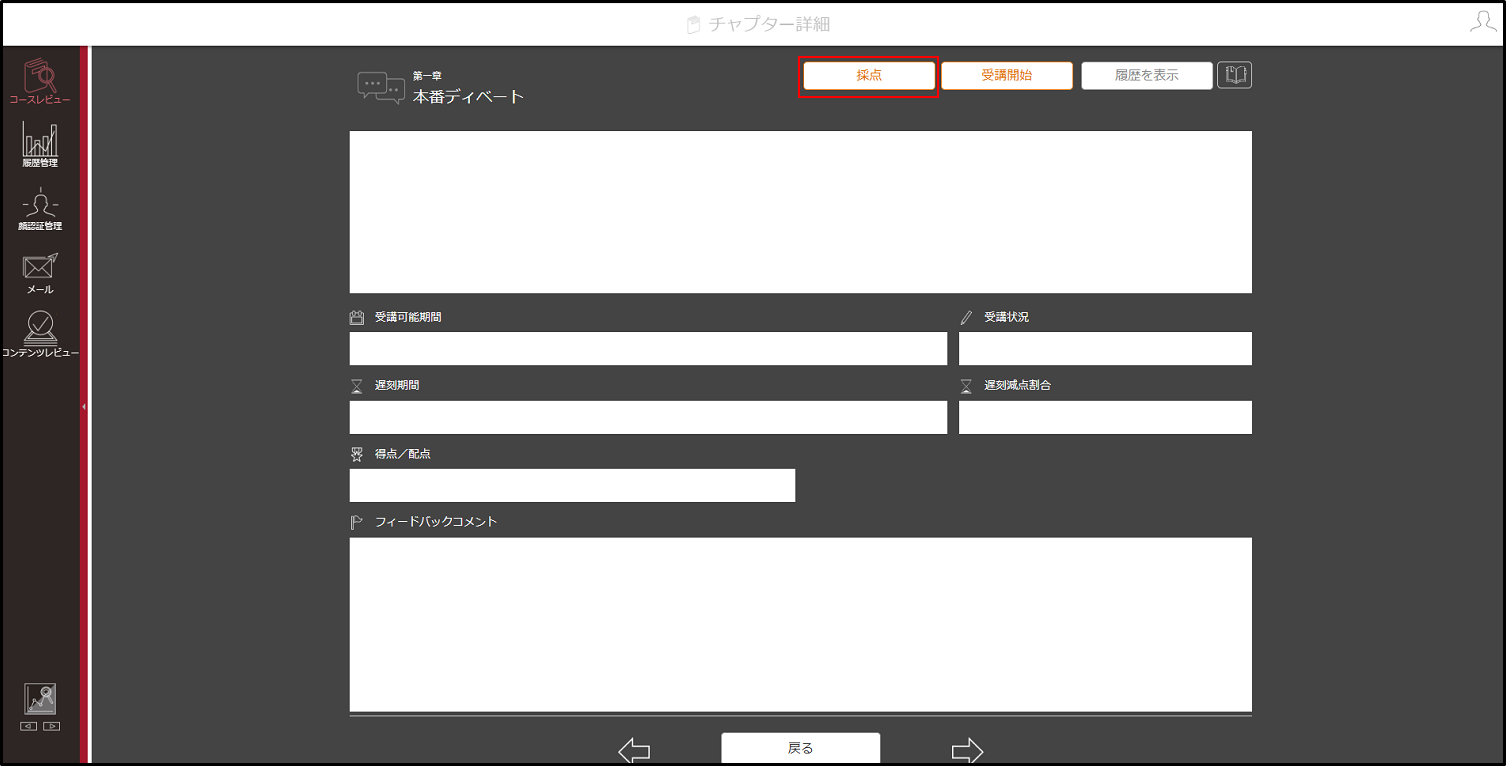Click the open book icon beside 履歴を表示
1506x766 pixels.
[x=1235, y=75]
